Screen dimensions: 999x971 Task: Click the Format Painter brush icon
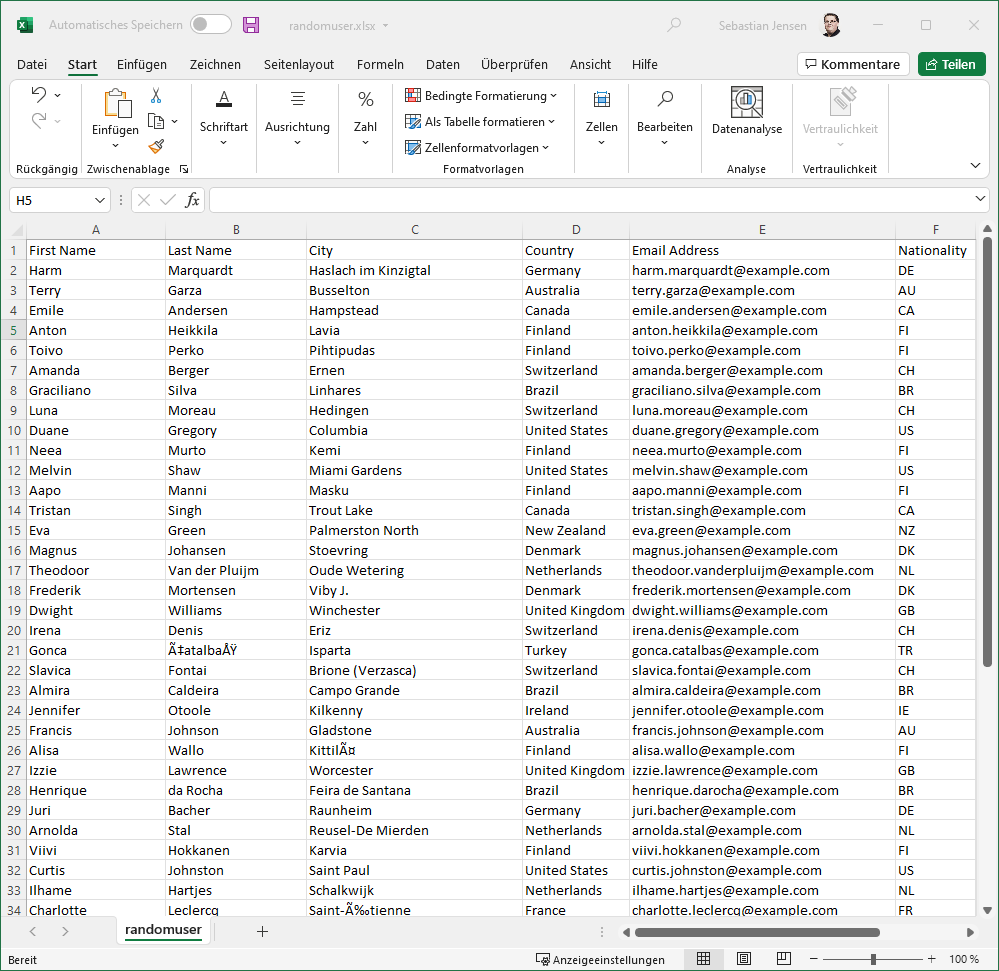pos(156,145)
